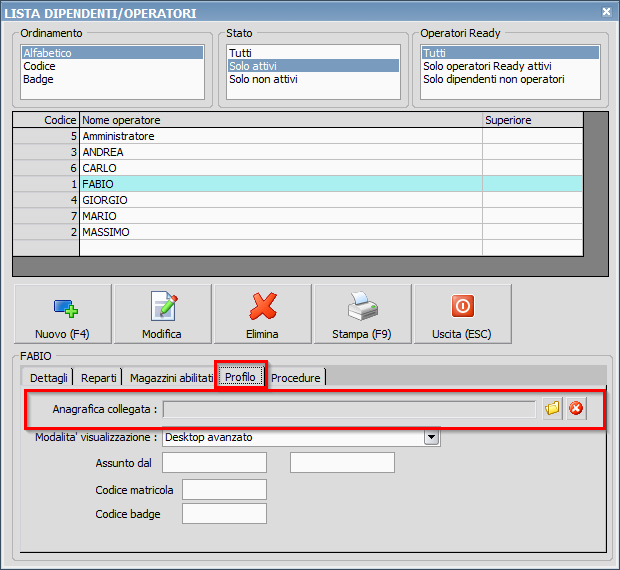Select the ANDREA operator row

pos(298,152)
